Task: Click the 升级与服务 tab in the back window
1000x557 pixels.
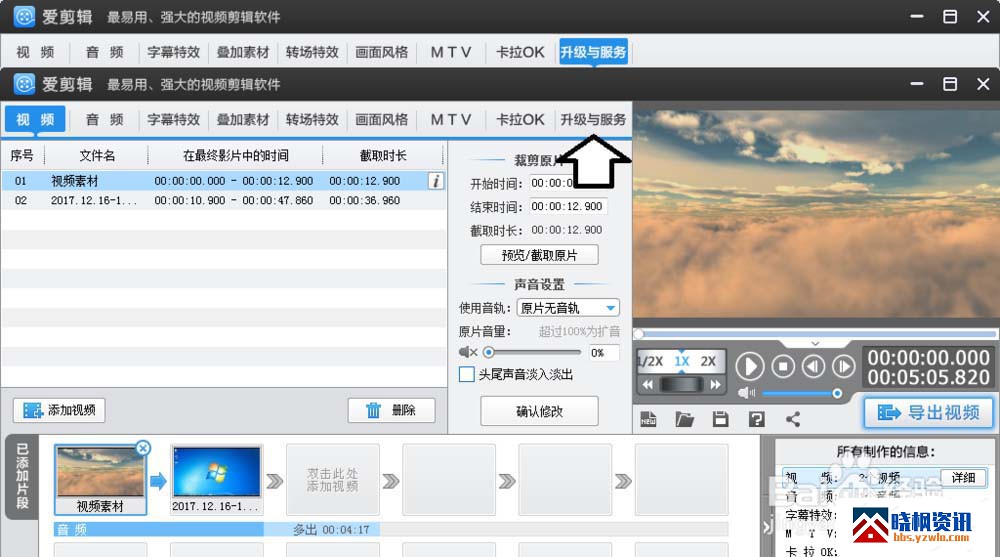Action: pyautogui.click(x=593, y=52)
